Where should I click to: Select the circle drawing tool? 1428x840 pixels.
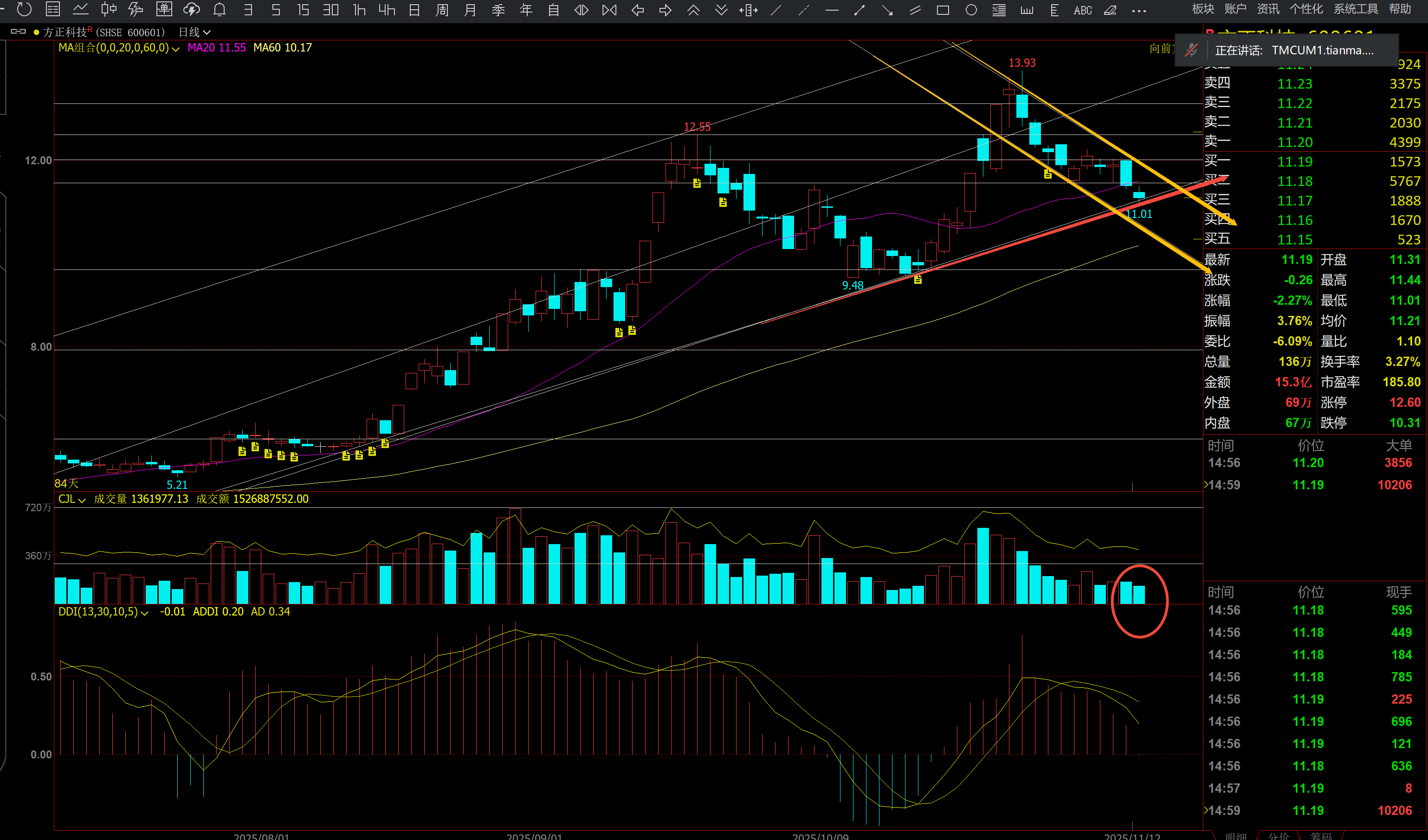coord(971,10)
